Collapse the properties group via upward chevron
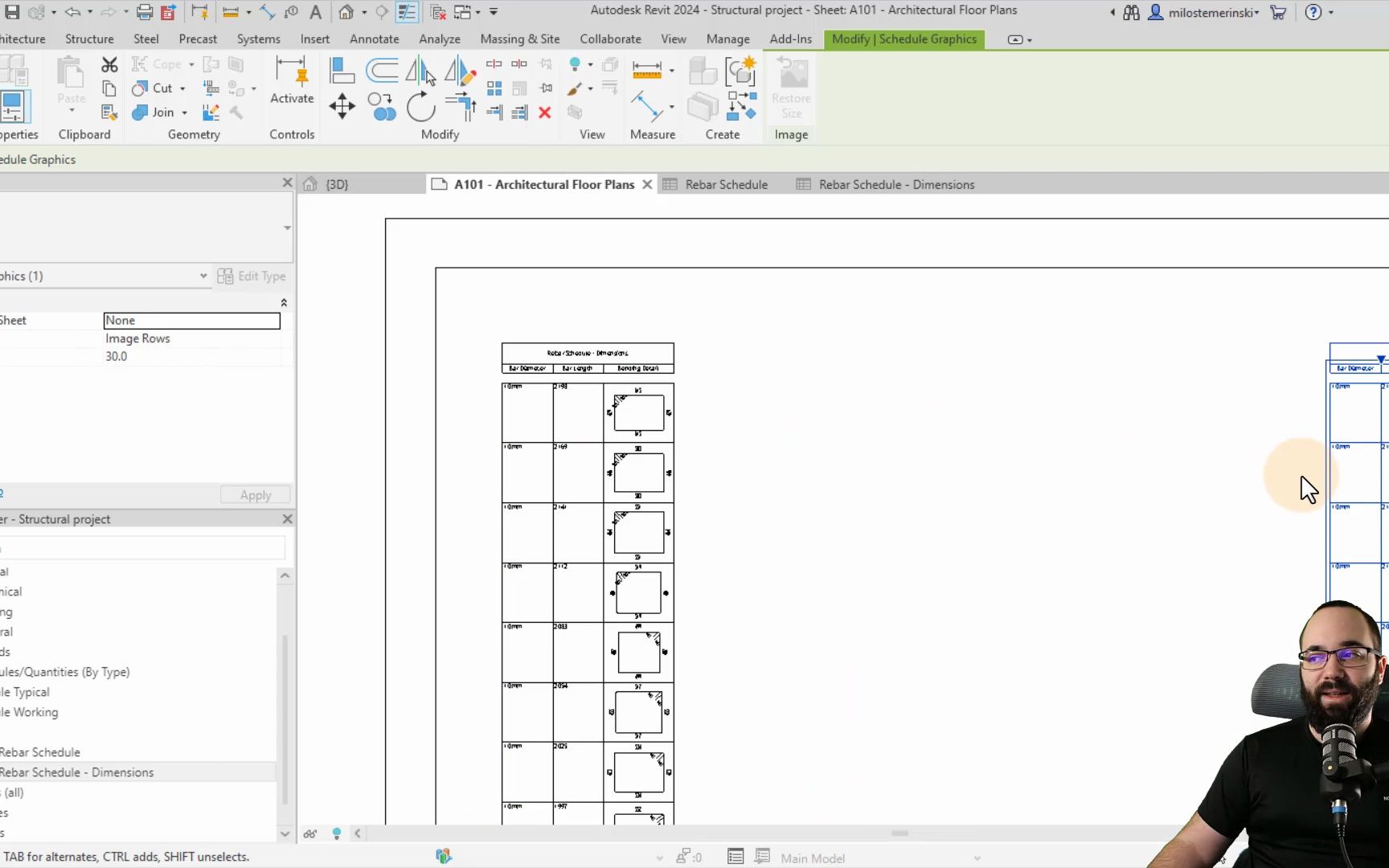The image size is (1389, 868). tap(283, 302)
